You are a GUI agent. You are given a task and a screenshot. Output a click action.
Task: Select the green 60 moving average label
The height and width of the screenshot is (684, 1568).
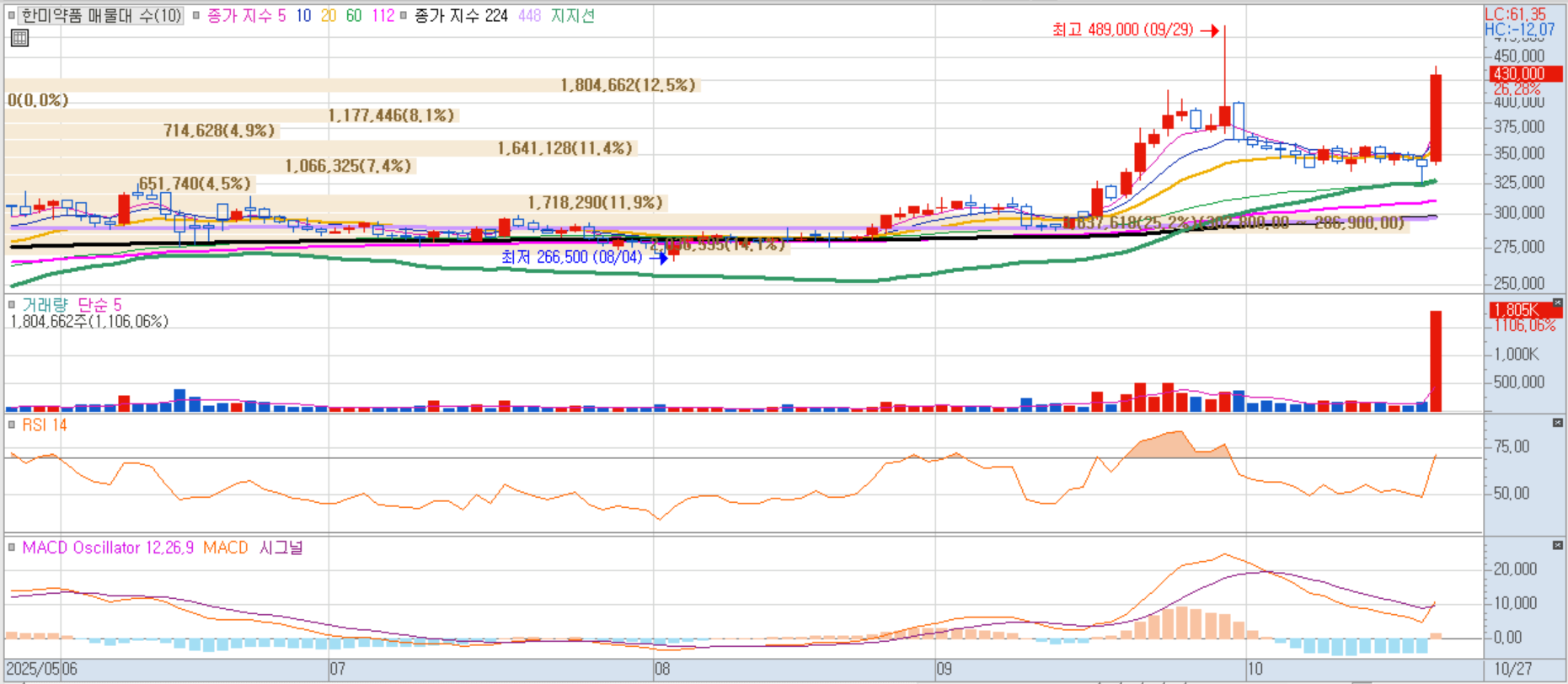[x=354, y=15]
